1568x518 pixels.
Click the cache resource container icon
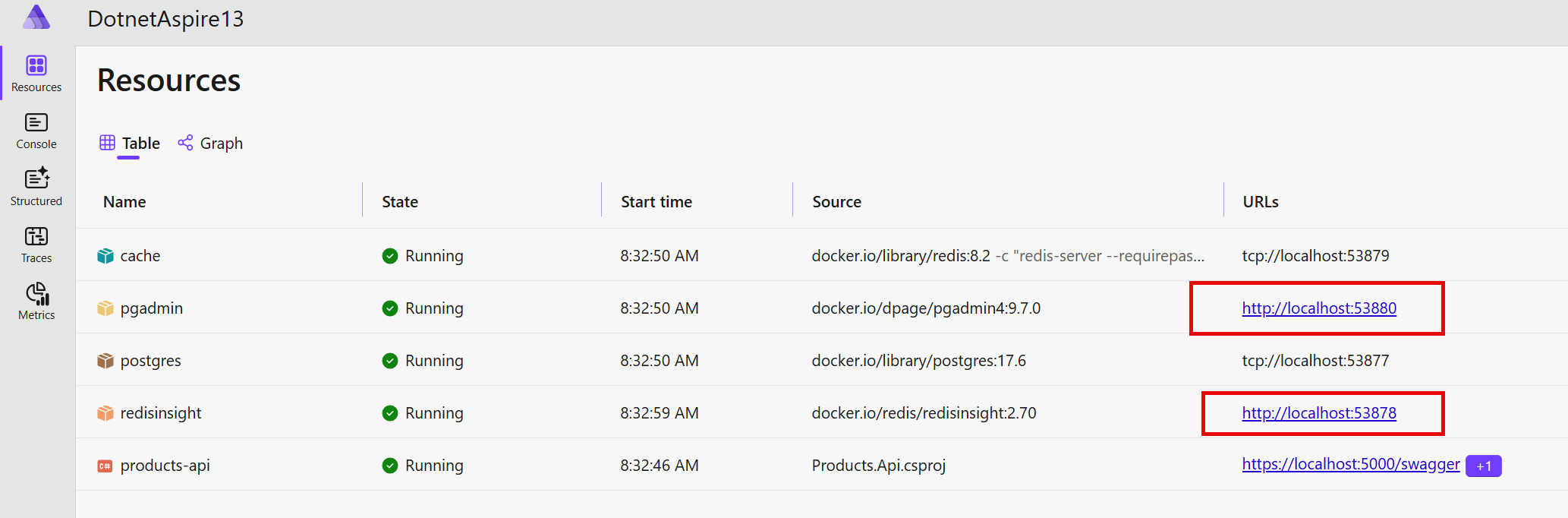point(105,256)
